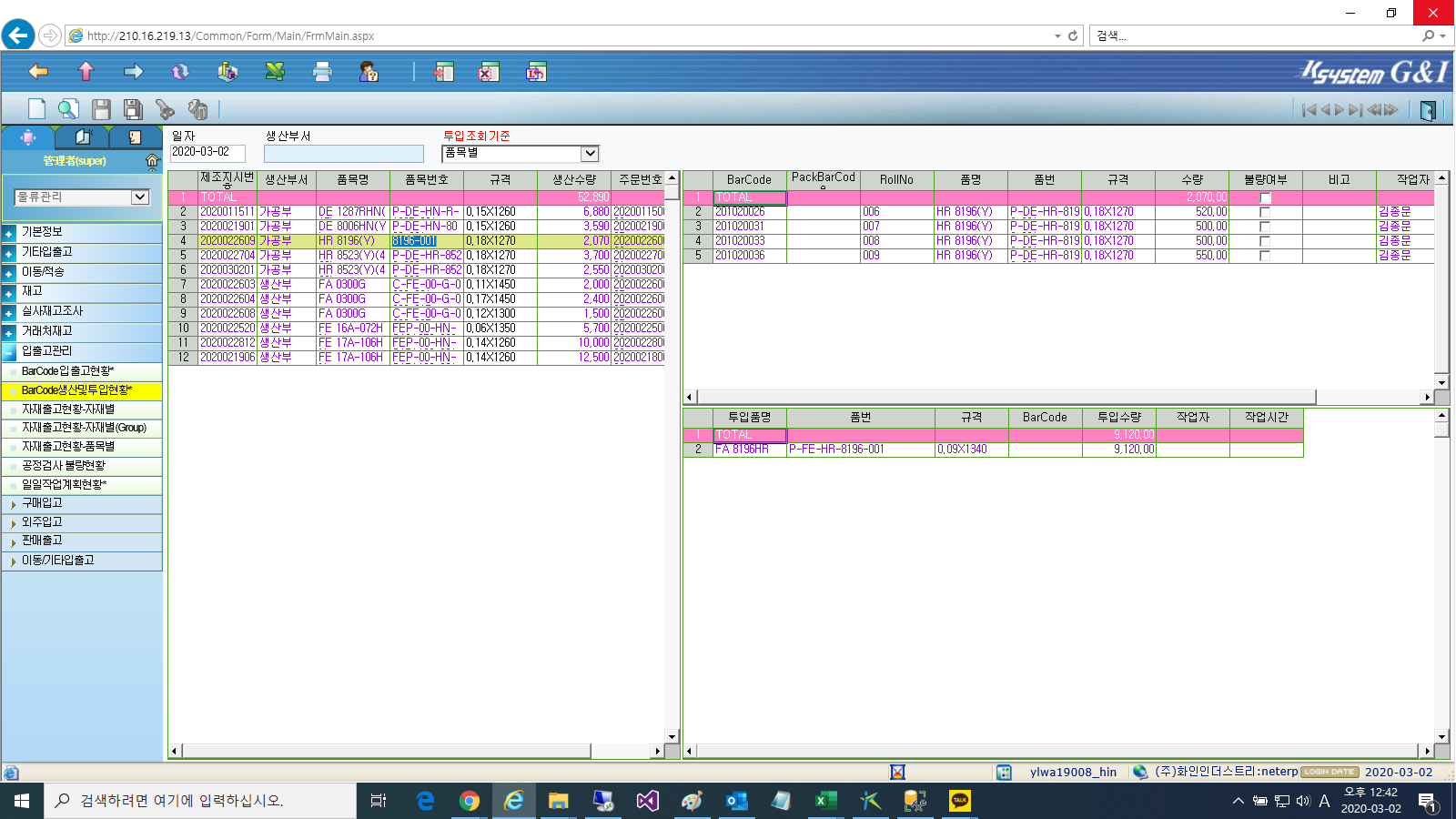
Task: Click 품목명 link DE 1287RHN
Action: (351, 212)
